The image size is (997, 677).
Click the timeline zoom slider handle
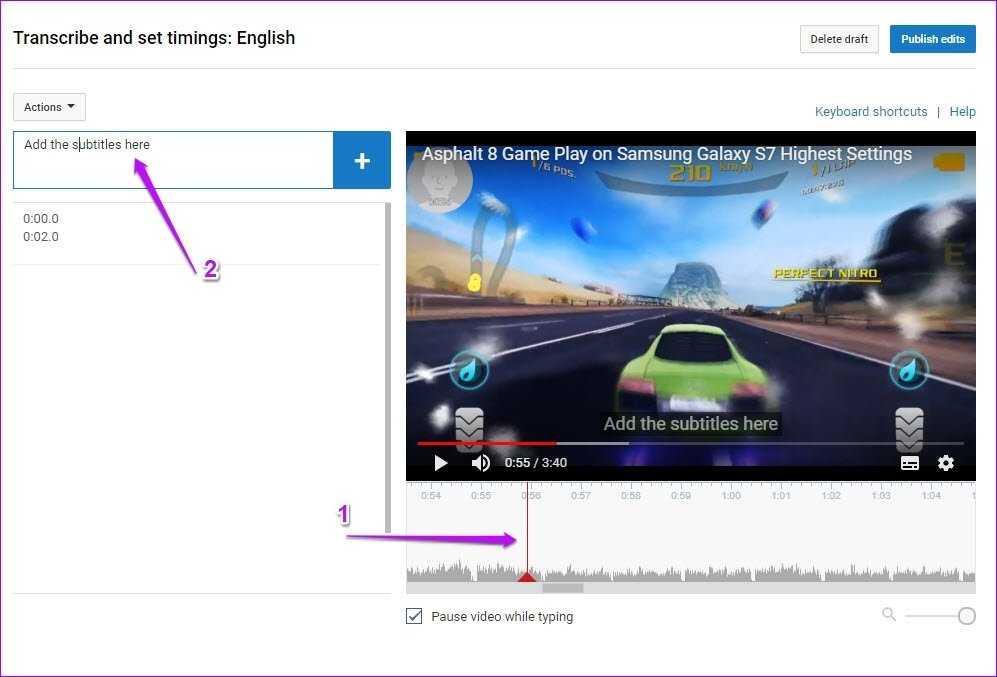(966, 616)
